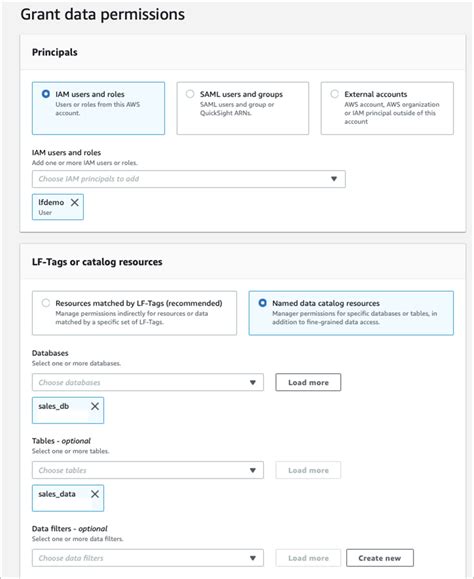Click the Create new data filter button
The height and width of the screenshot is (579, 474).
[380, 558]
